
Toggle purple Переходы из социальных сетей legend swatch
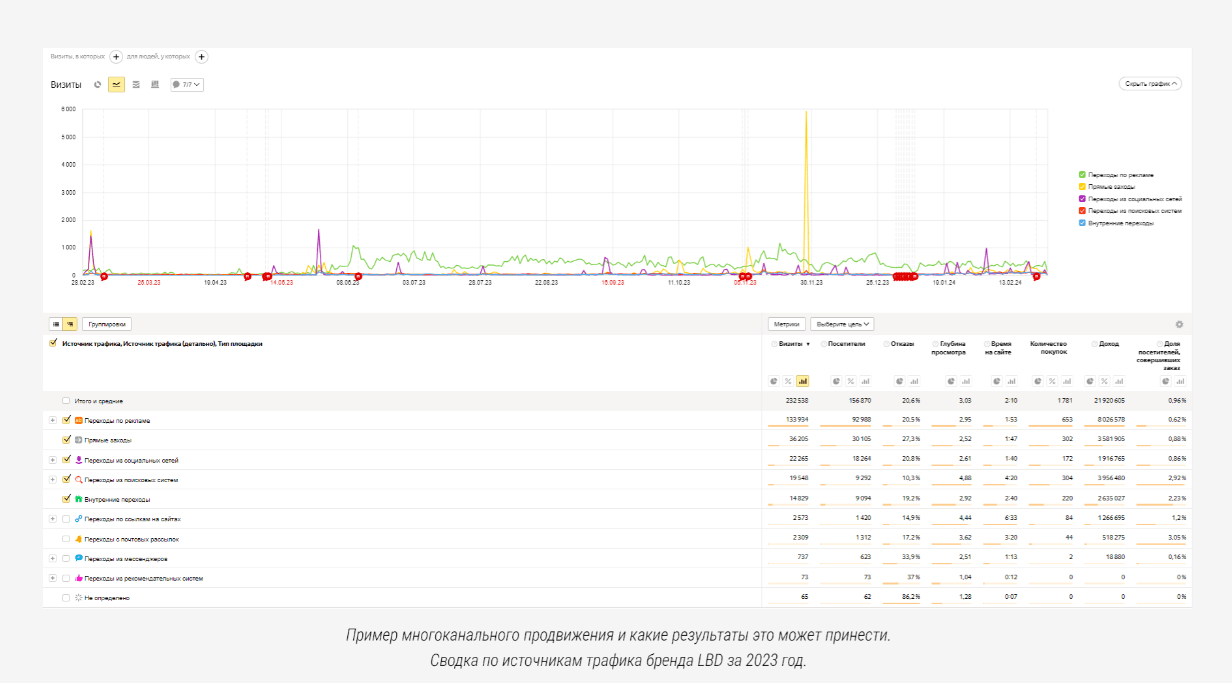click(x=1082, y=199)
